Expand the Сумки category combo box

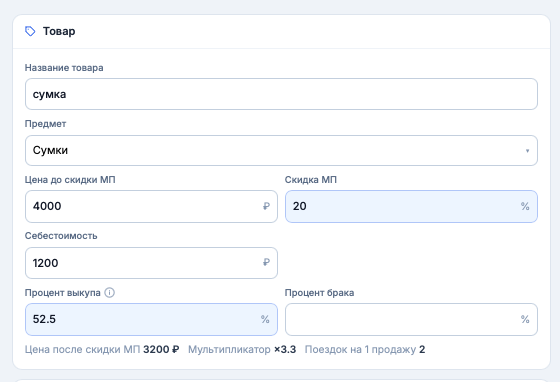281,150
